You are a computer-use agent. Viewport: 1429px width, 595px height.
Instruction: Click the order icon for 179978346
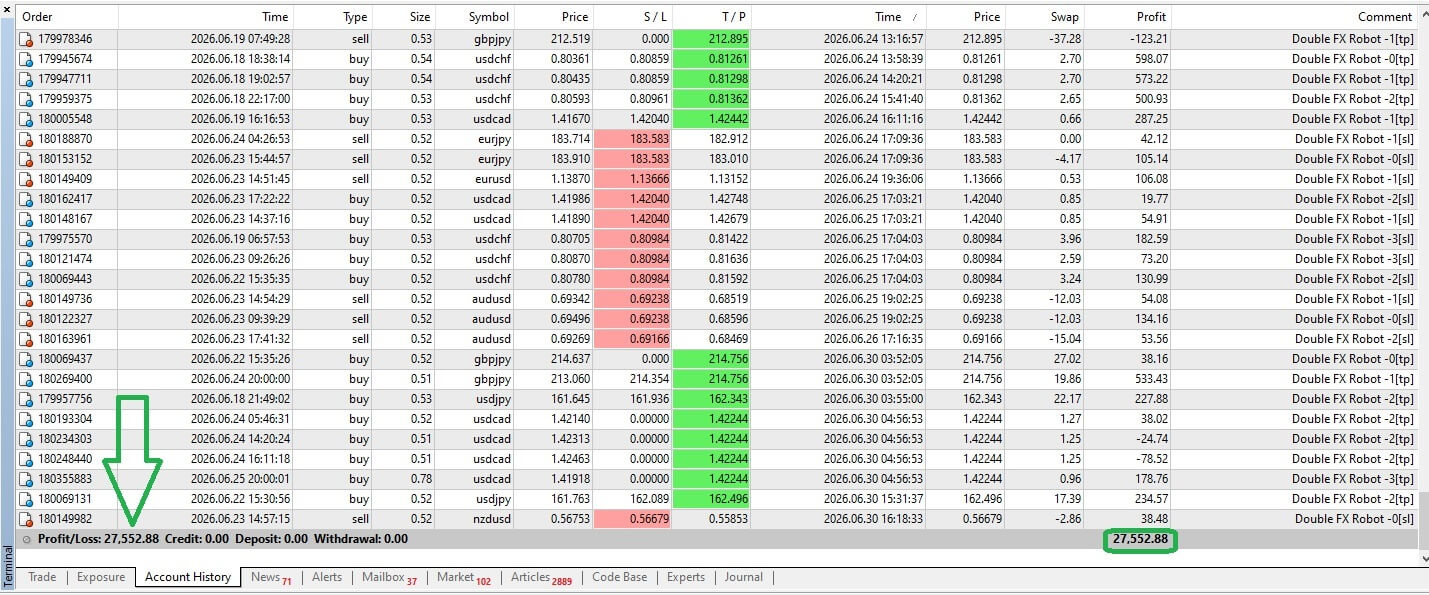[x=26, y=39]
